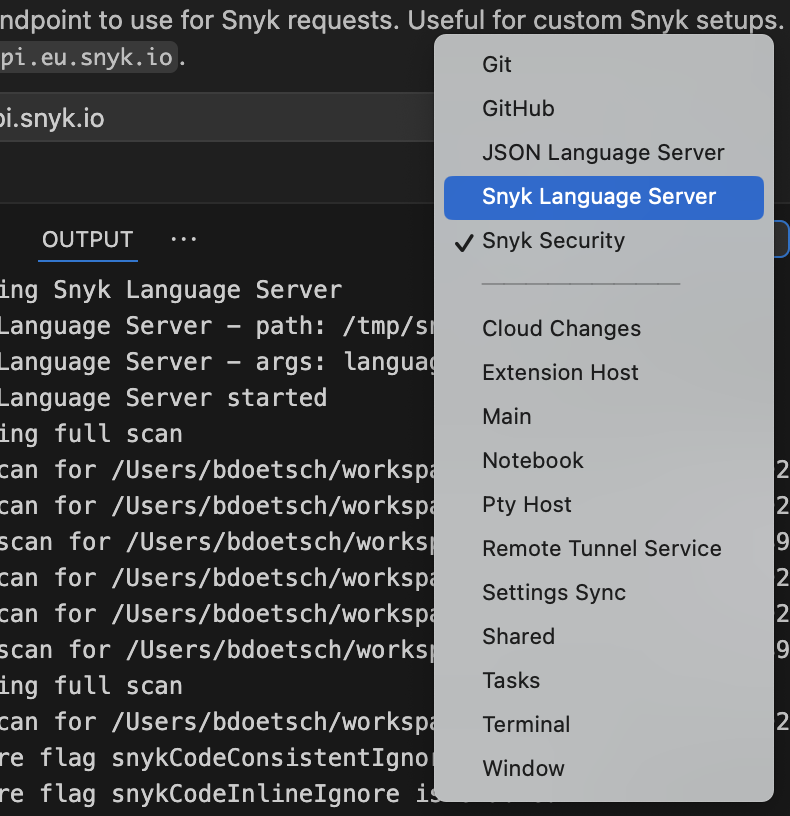Choose Extension Host output channel
Screen dimensions: 790x816
click(x=560, y=372)
